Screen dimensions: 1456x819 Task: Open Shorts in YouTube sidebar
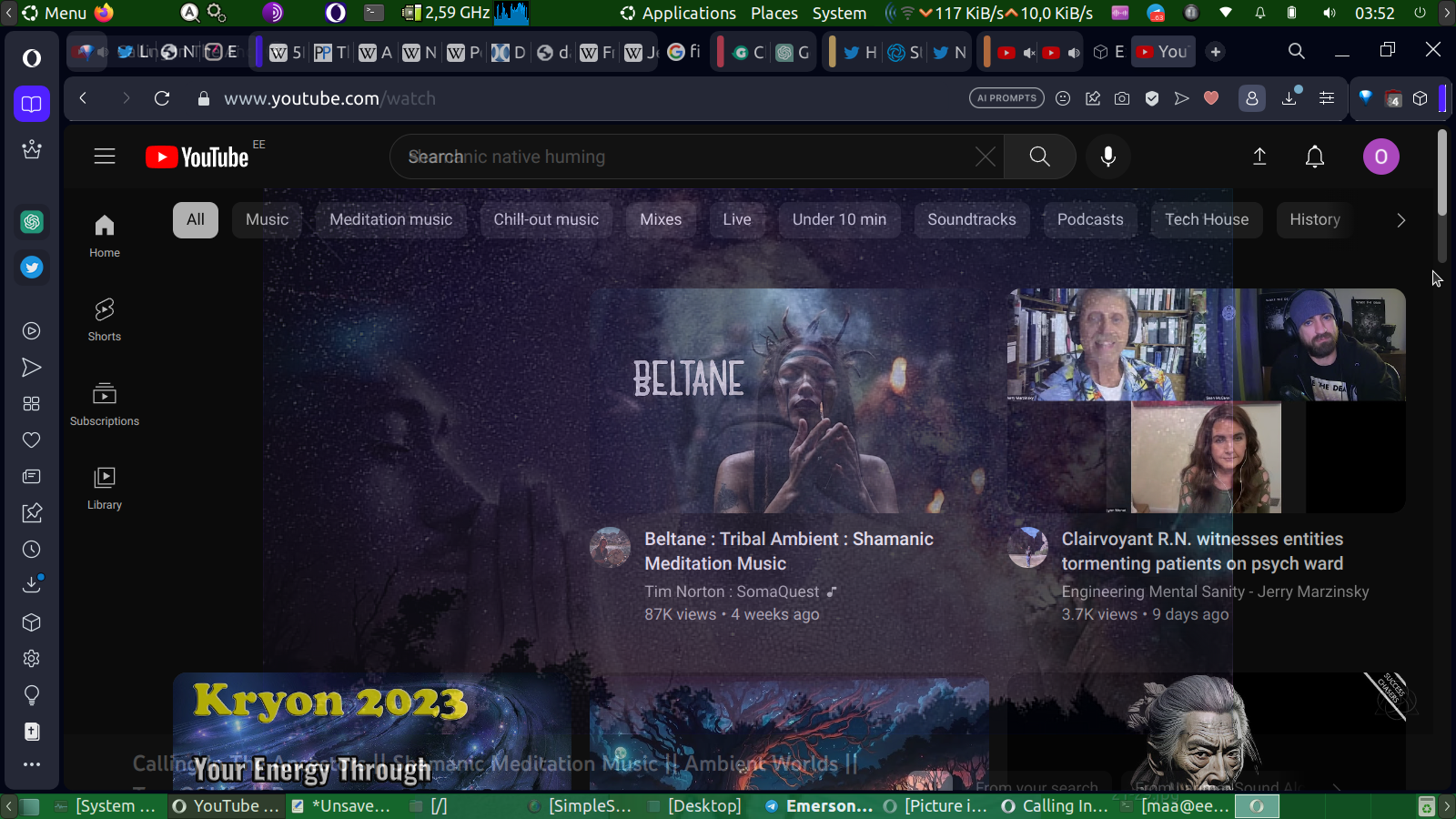tap(105, 319)
